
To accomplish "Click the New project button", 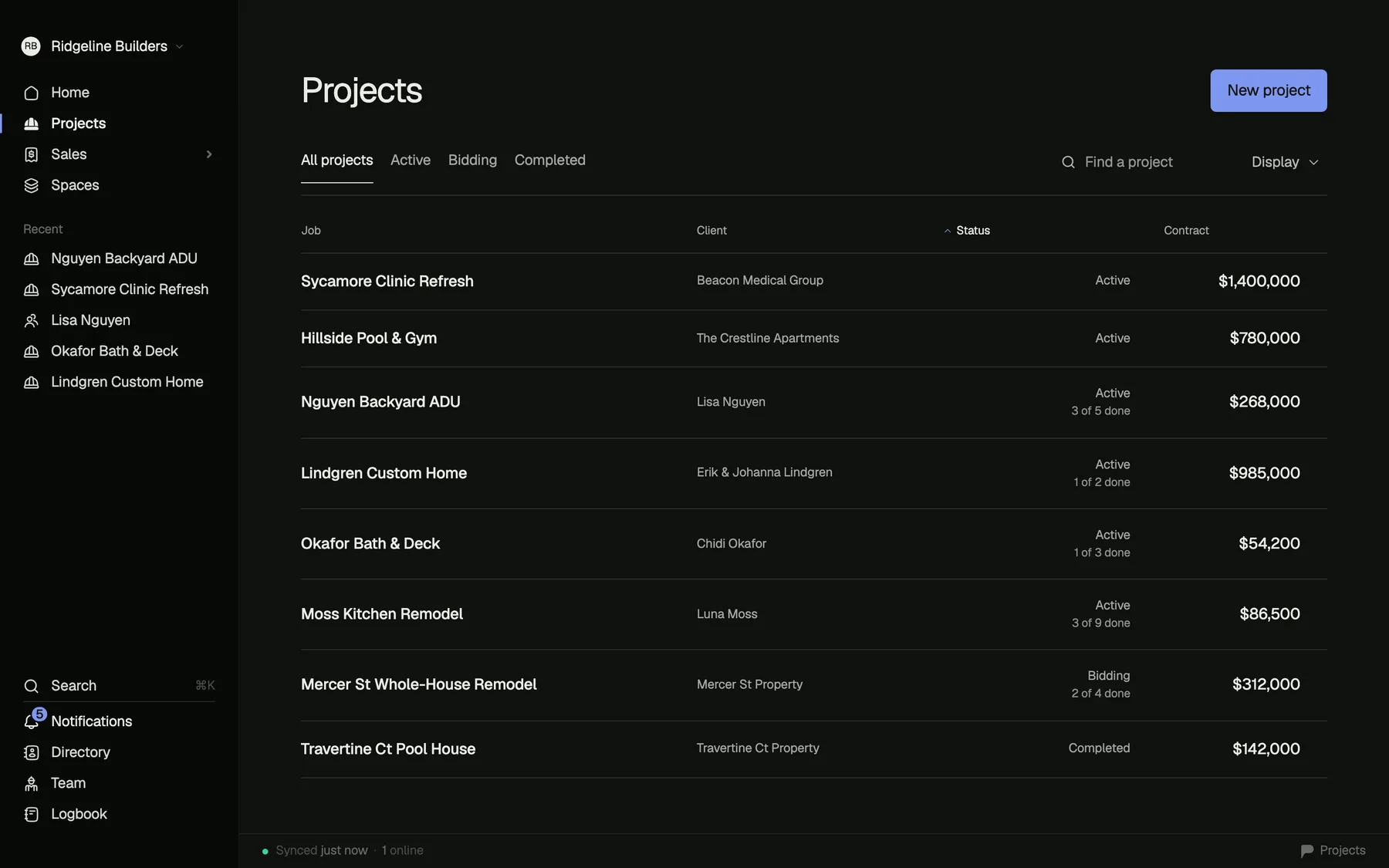I will click(x=1269, y=90).
